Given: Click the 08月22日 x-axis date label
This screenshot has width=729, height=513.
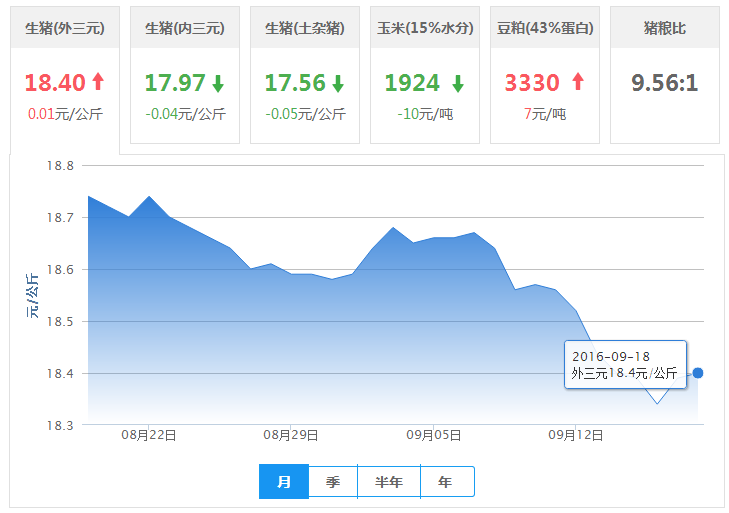Looking at the screenshot, I should pyautogui.click(x=149, y=435).
